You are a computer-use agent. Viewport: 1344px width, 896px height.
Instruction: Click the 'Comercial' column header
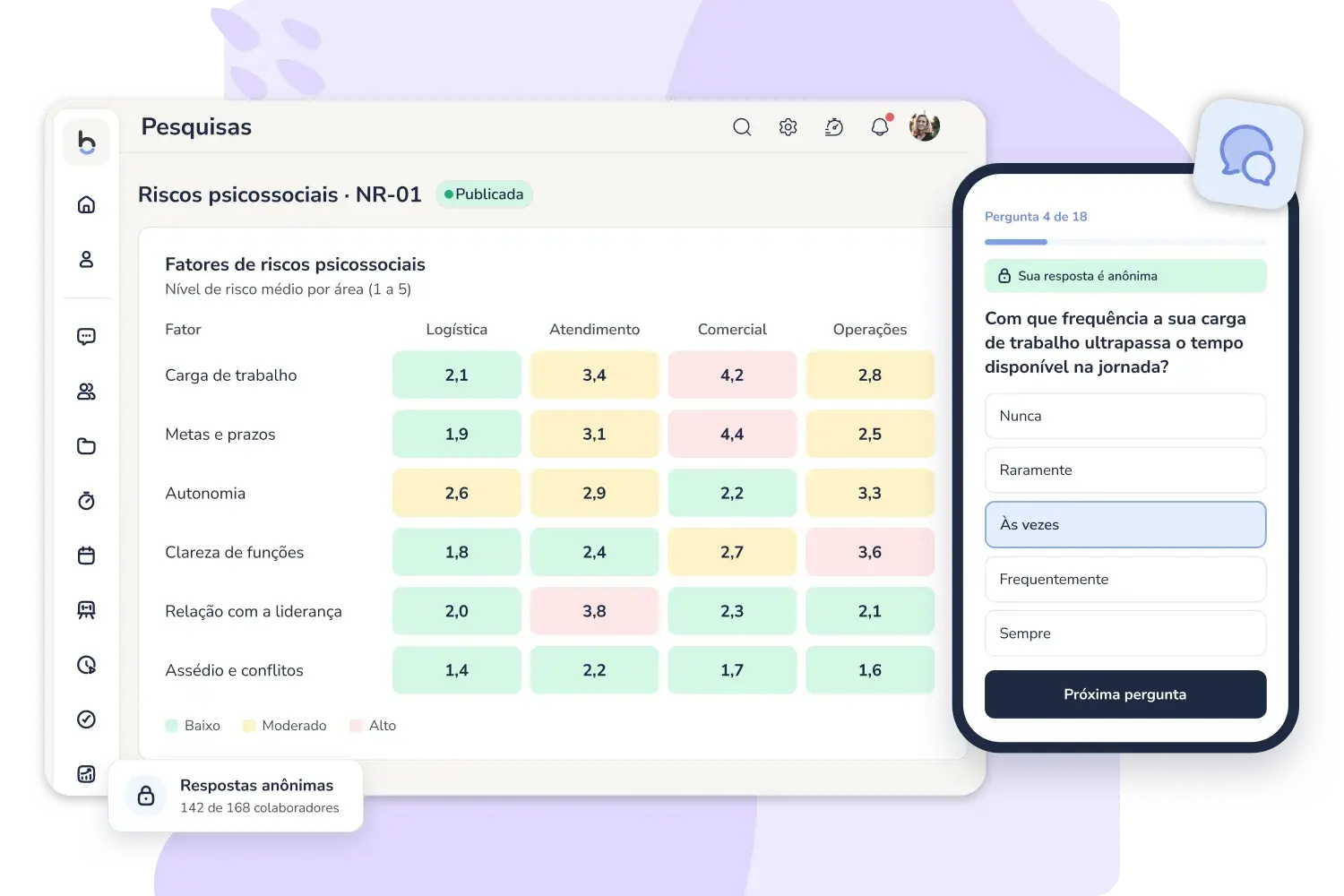pos(732,330)
